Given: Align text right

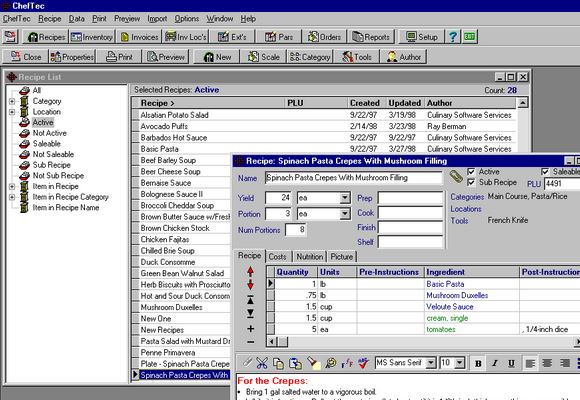Looking at the screenshot, I should pos(564,363).
